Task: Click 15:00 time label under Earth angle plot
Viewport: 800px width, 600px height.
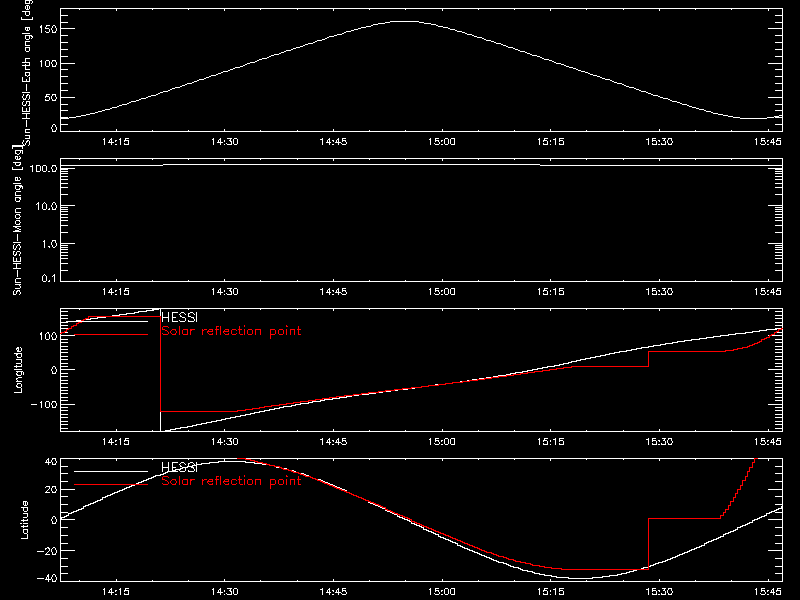Action: (x=442, y=142)
